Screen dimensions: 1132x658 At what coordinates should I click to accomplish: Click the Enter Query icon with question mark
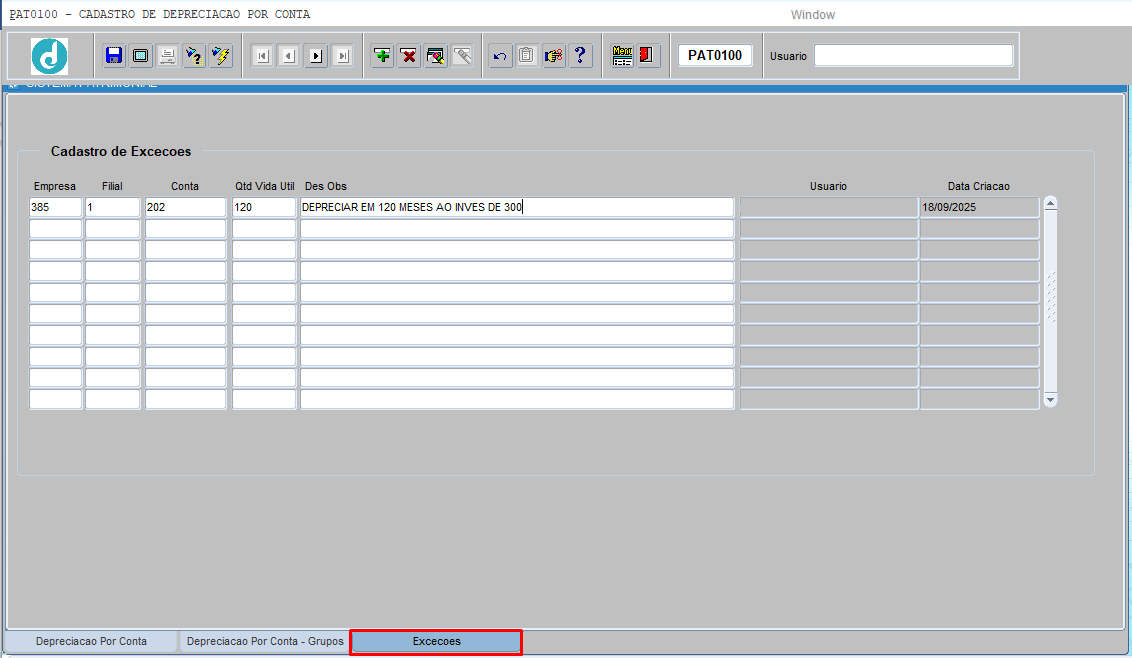pos(194,56)
